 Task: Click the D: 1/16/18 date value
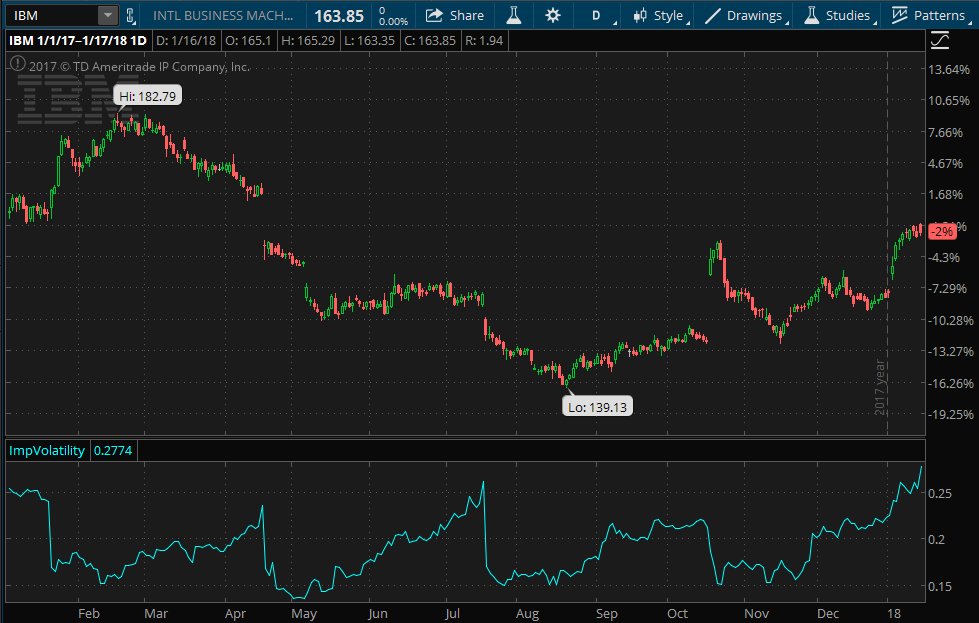tap(185, 41)
